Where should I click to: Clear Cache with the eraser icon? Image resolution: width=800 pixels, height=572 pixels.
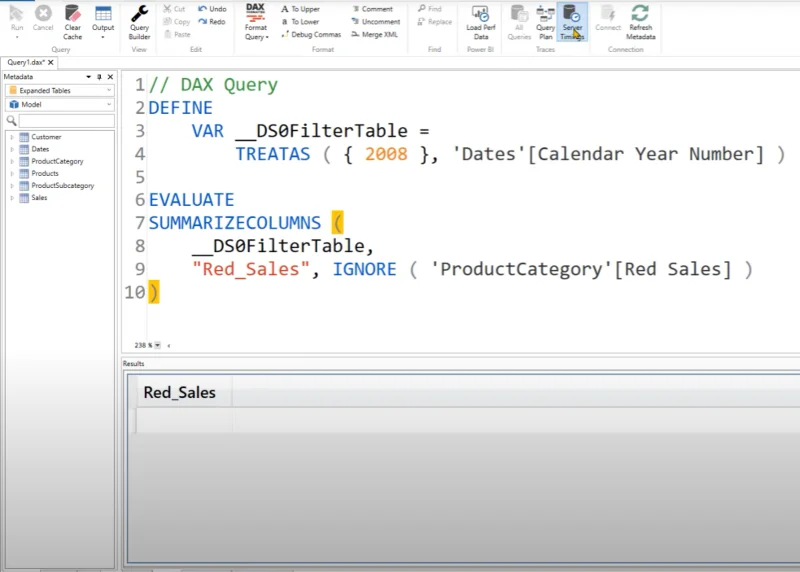(x=72, y=22)
